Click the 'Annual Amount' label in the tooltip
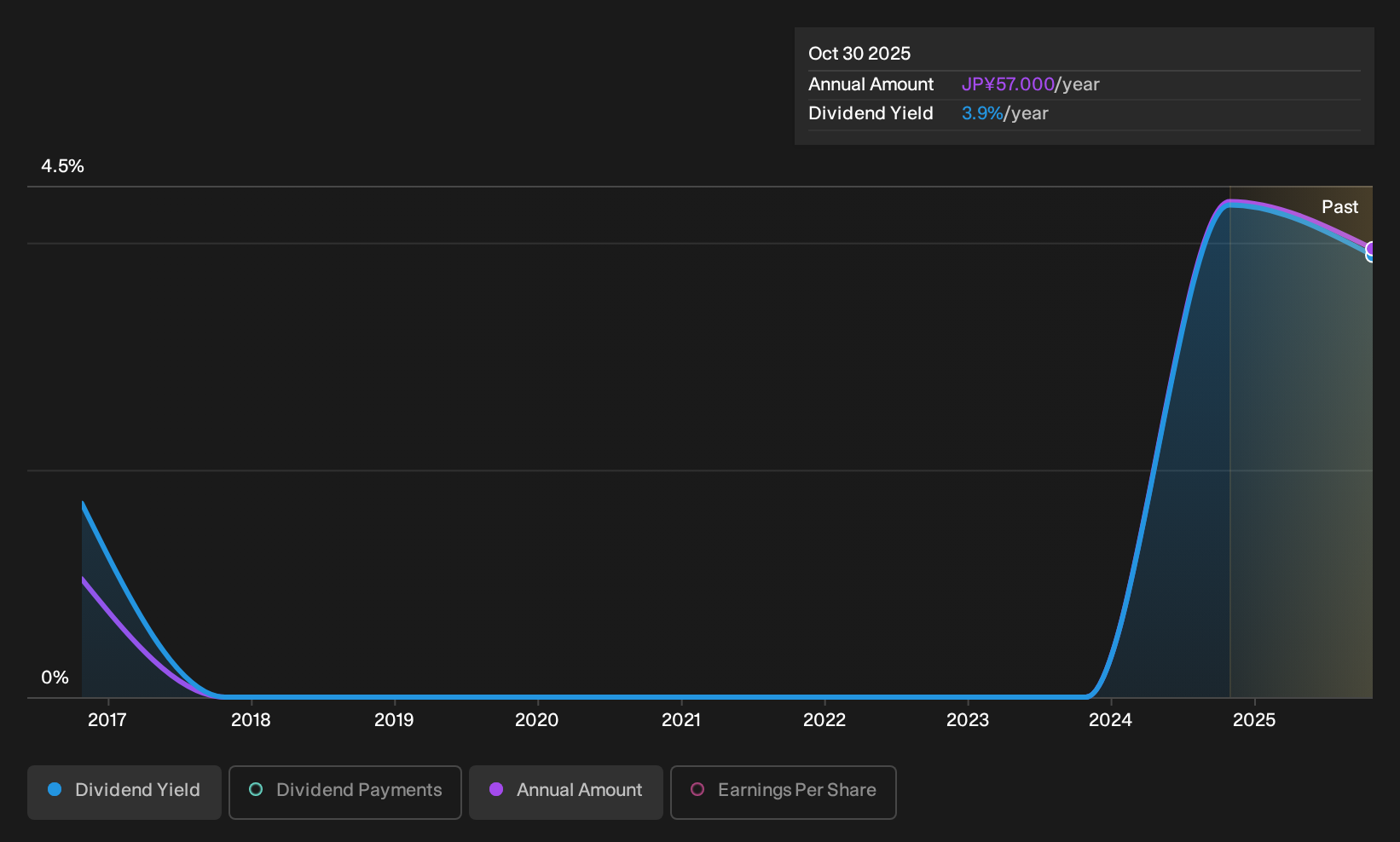This screenshot has width=1400, height=842. (871, 84)
